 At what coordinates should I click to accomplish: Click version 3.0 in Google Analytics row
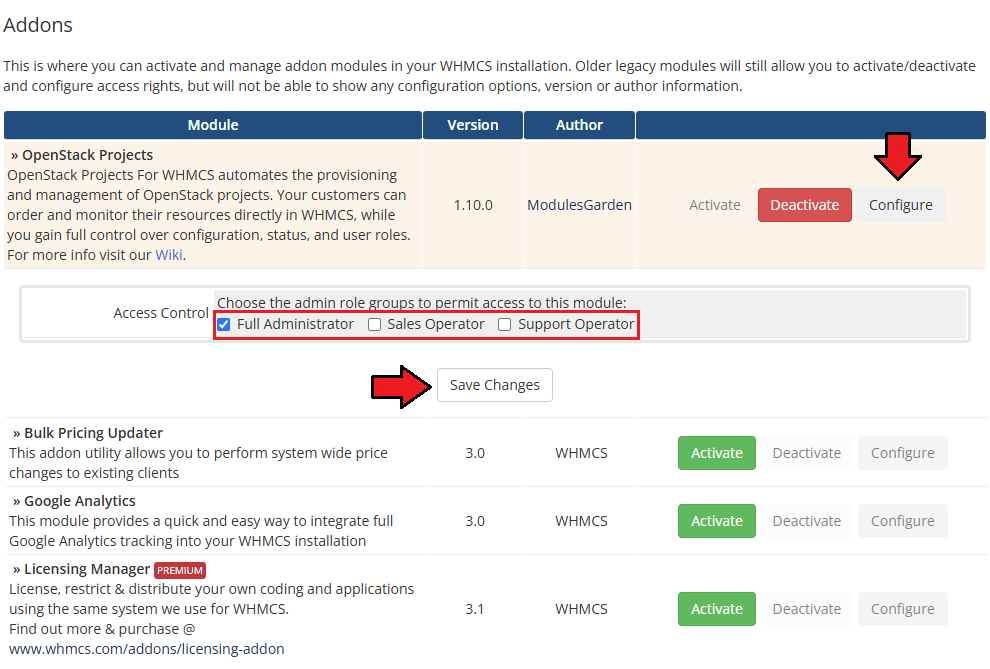[475, 521]
